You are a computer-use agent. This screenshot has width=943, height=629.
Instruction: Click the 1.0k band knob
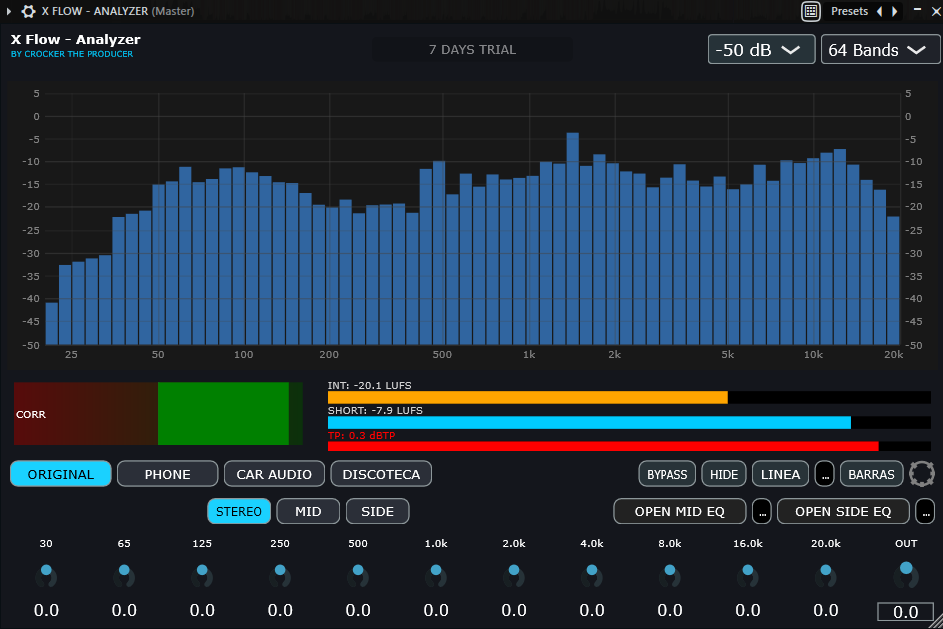pos(436,575)
